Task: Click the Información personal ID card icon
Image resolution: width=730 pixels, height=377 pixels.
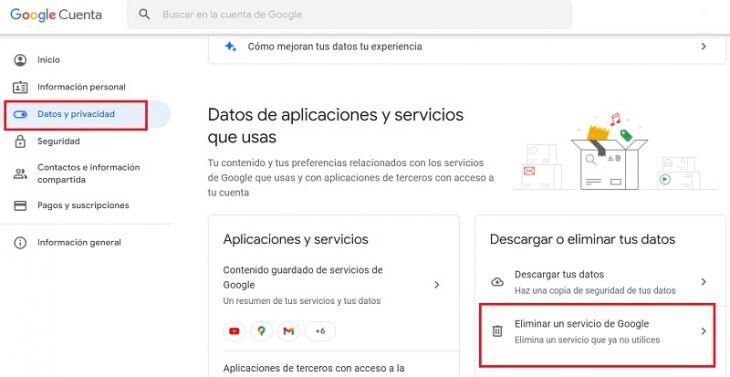Action: point(20,87)
